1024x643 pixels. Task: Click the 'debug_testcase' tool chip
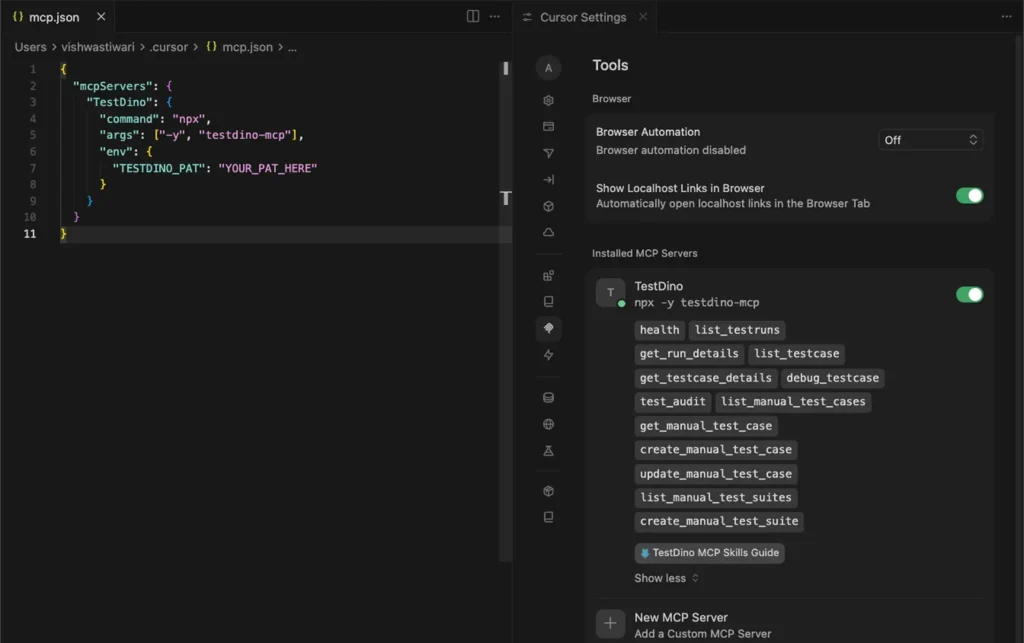tap(832, 377)
